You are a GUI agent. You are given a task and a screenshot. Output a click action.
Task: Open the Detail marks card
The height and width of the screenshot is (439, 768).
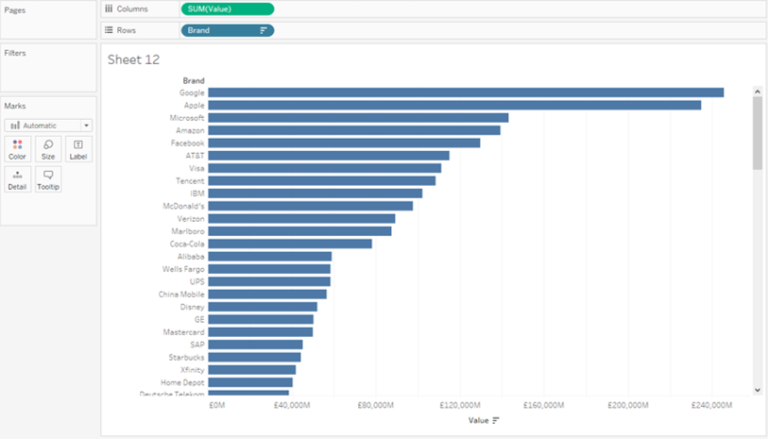18,179
